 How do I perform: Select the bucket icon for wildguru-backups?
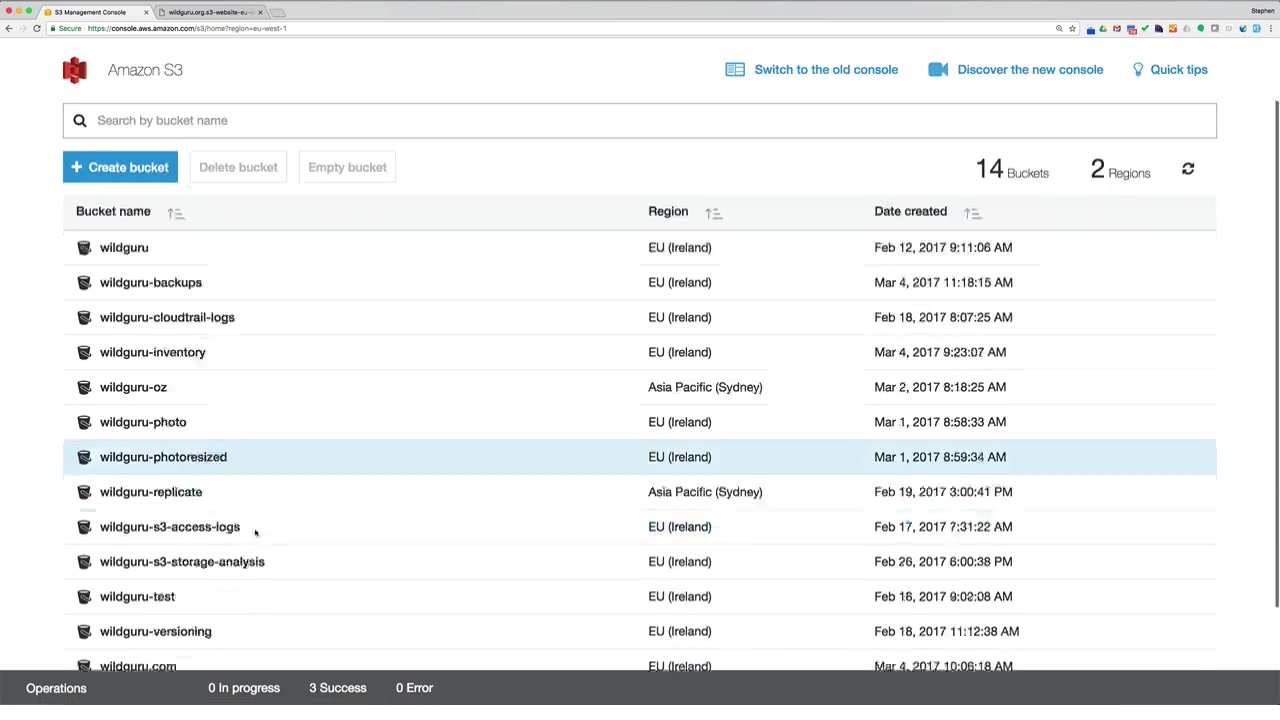(84, 283)
